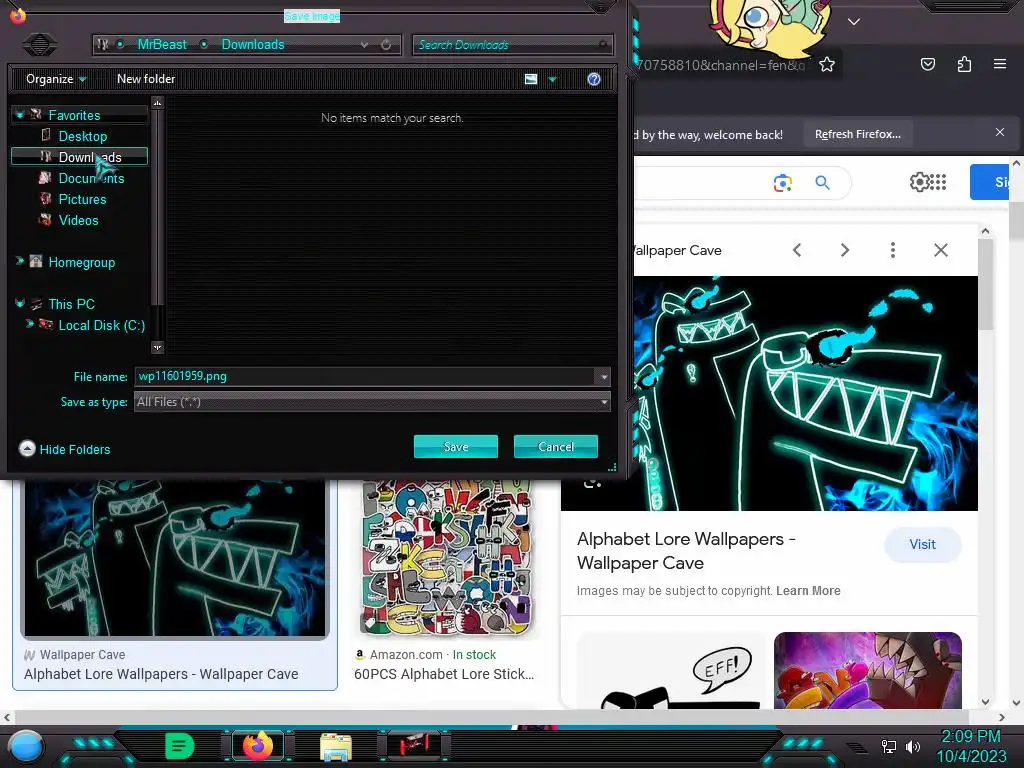This screenshot has height=768, width=1024.
Task: Open the colorful monsters related image
Action: tap(867, 670)
